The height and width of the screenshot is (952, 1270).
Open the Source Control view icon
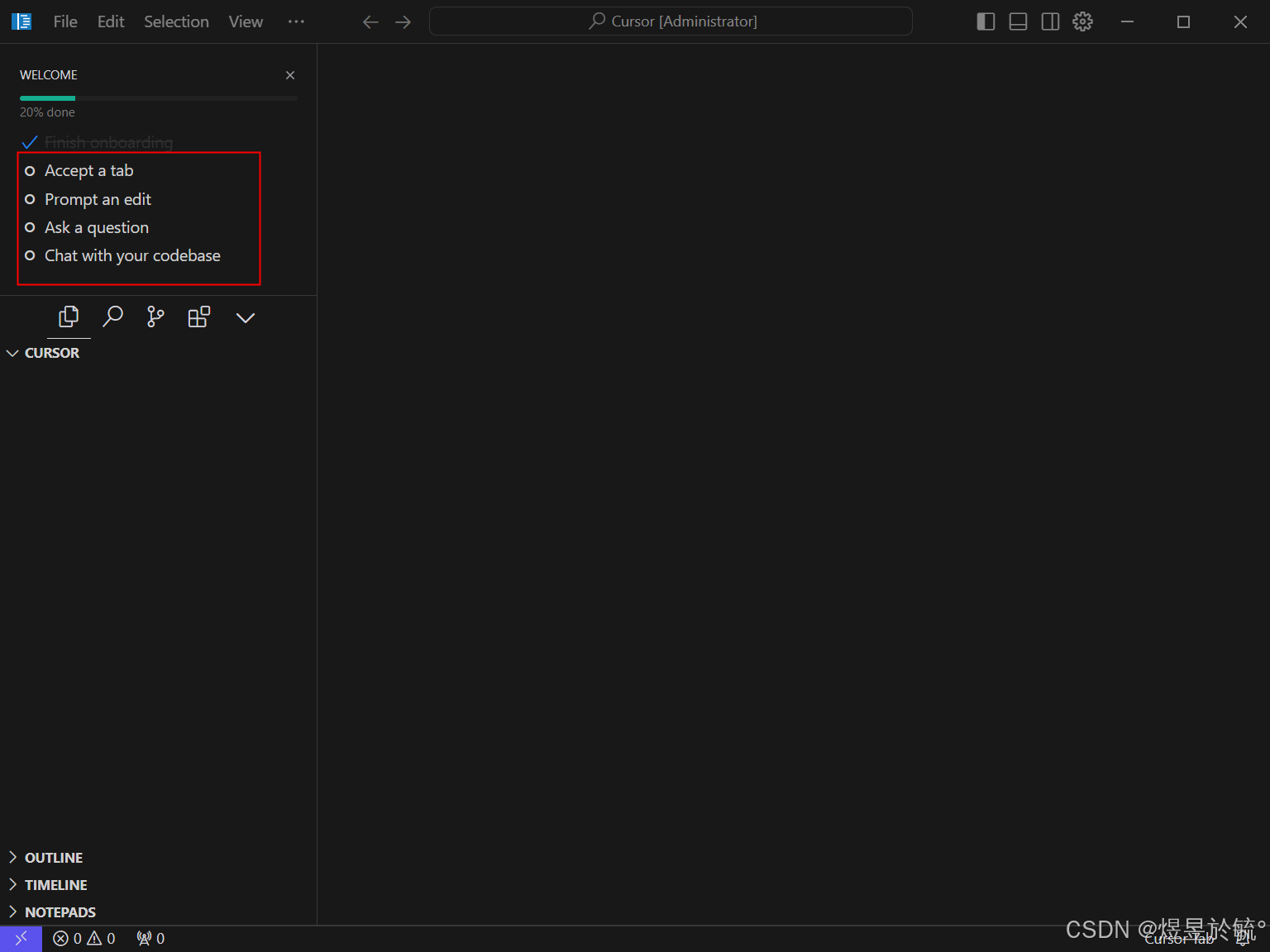click(155, 317)
